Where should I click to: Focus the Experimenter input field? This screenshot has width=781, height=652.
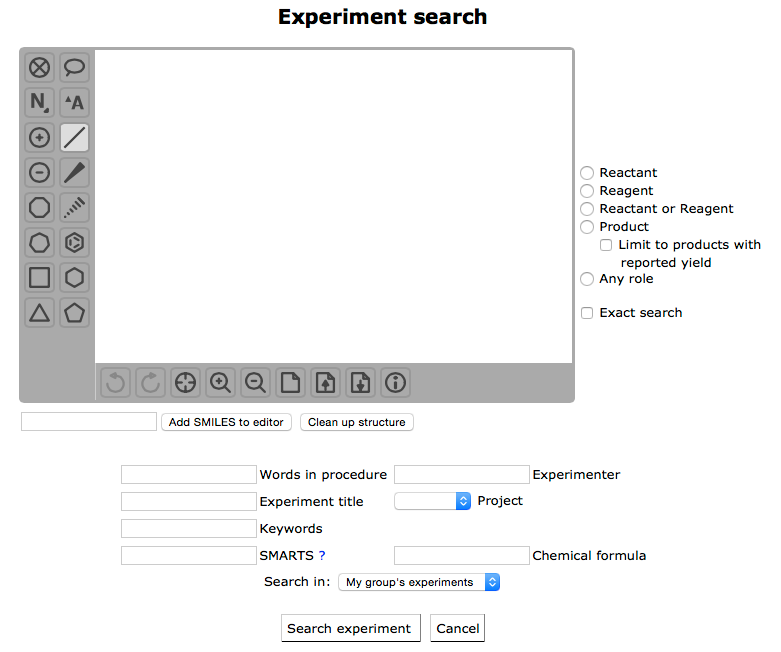pos(462,474)
